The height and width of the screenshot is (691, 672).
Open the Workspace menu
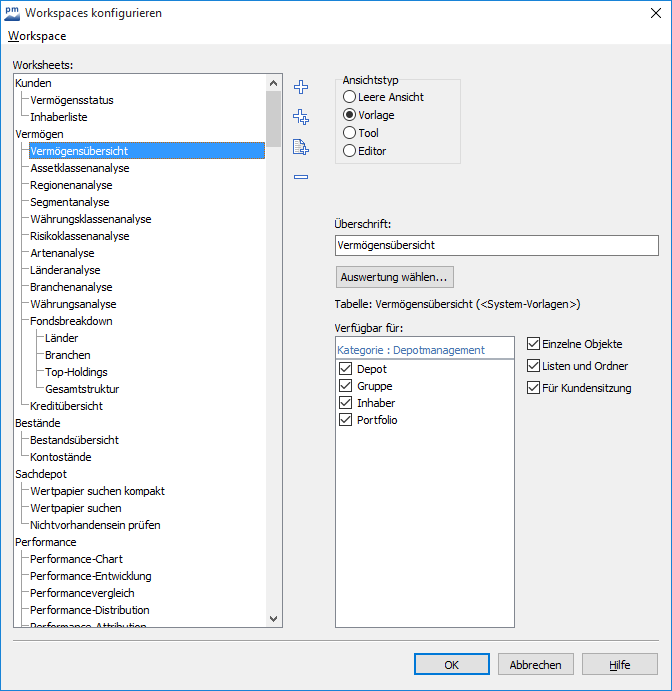click(x=37, y=36)
